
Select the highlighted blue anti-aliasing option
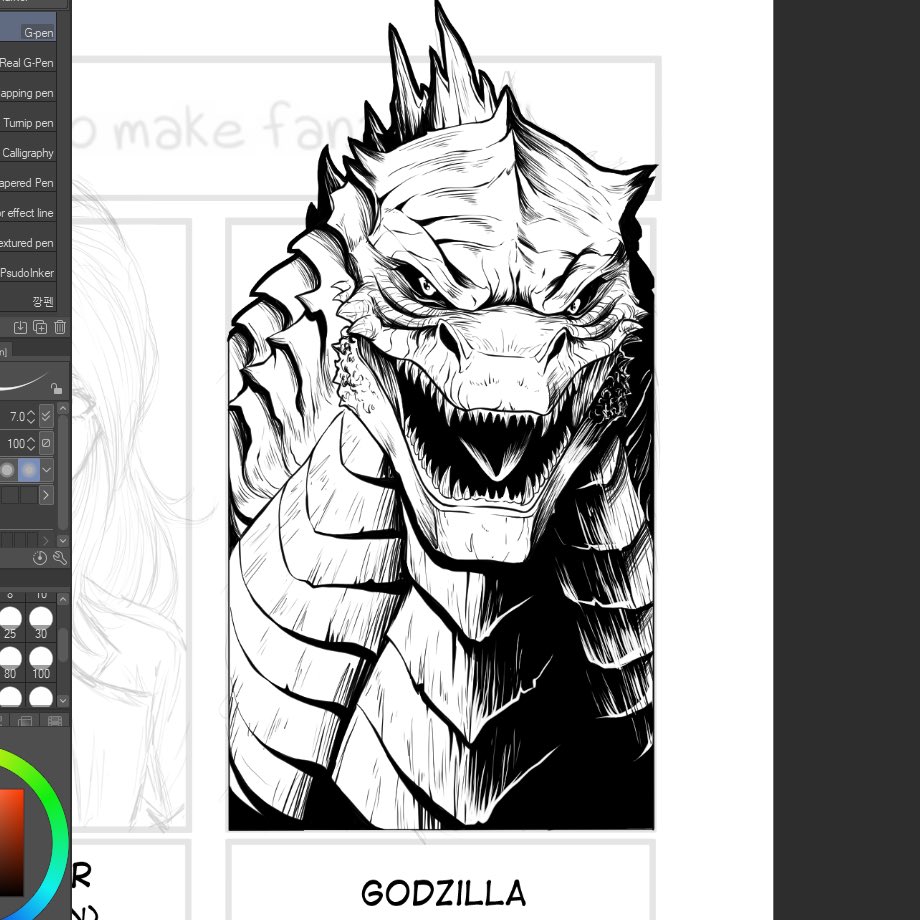tap(29, 470)
